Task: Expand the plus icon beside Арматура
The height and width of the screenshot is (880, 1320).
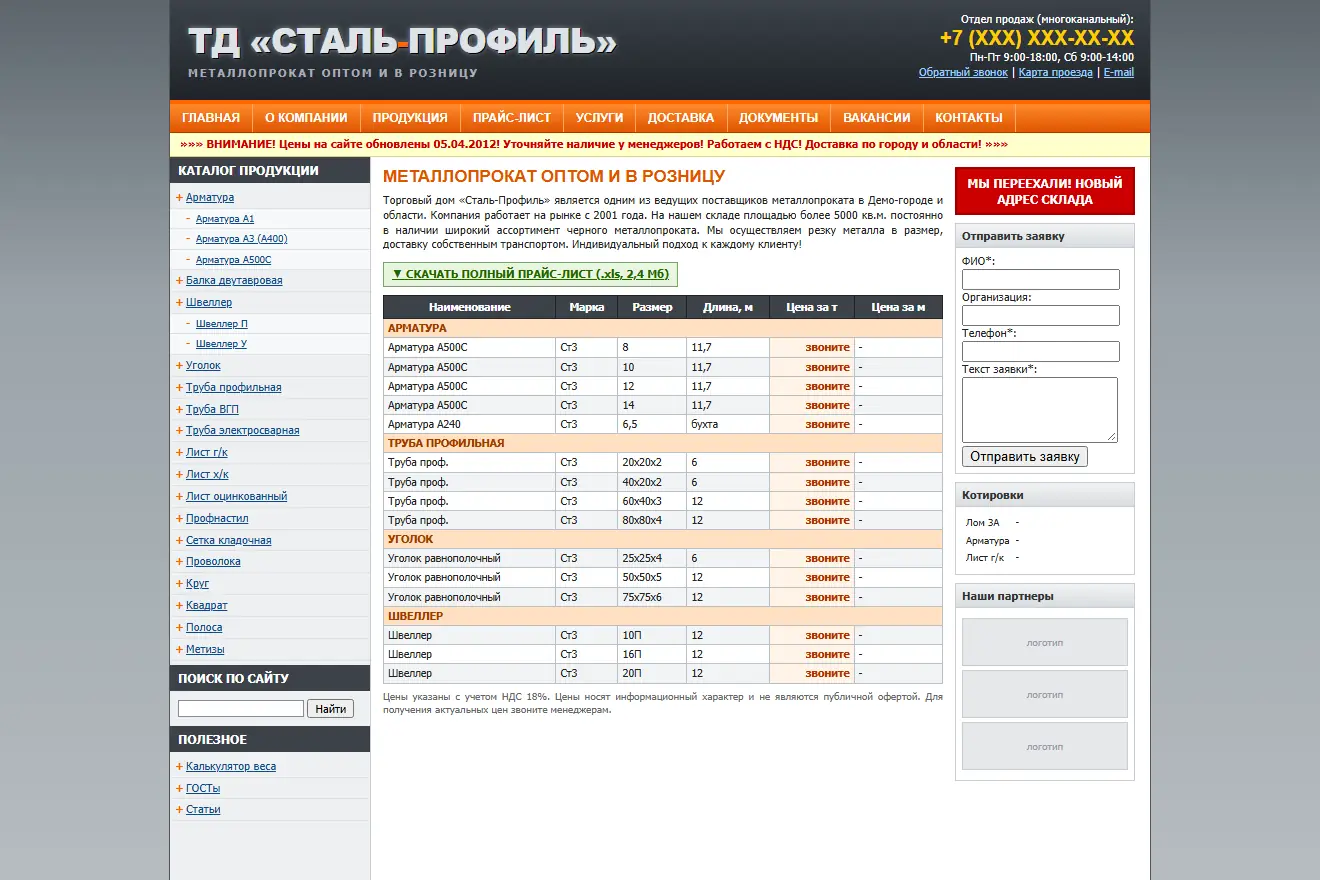Action: tap(179, 198)
